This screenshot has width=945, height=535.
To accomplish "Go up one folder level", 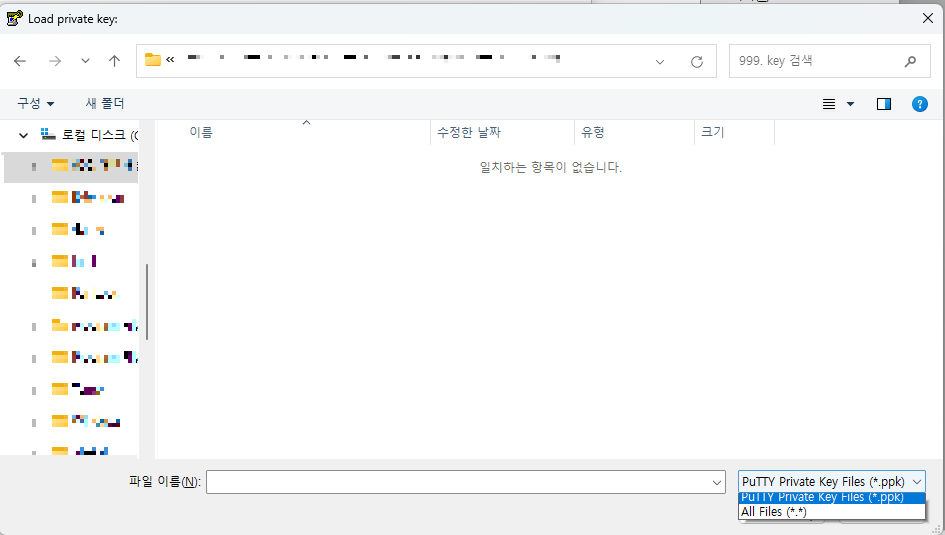I will (x=114, y=61).
